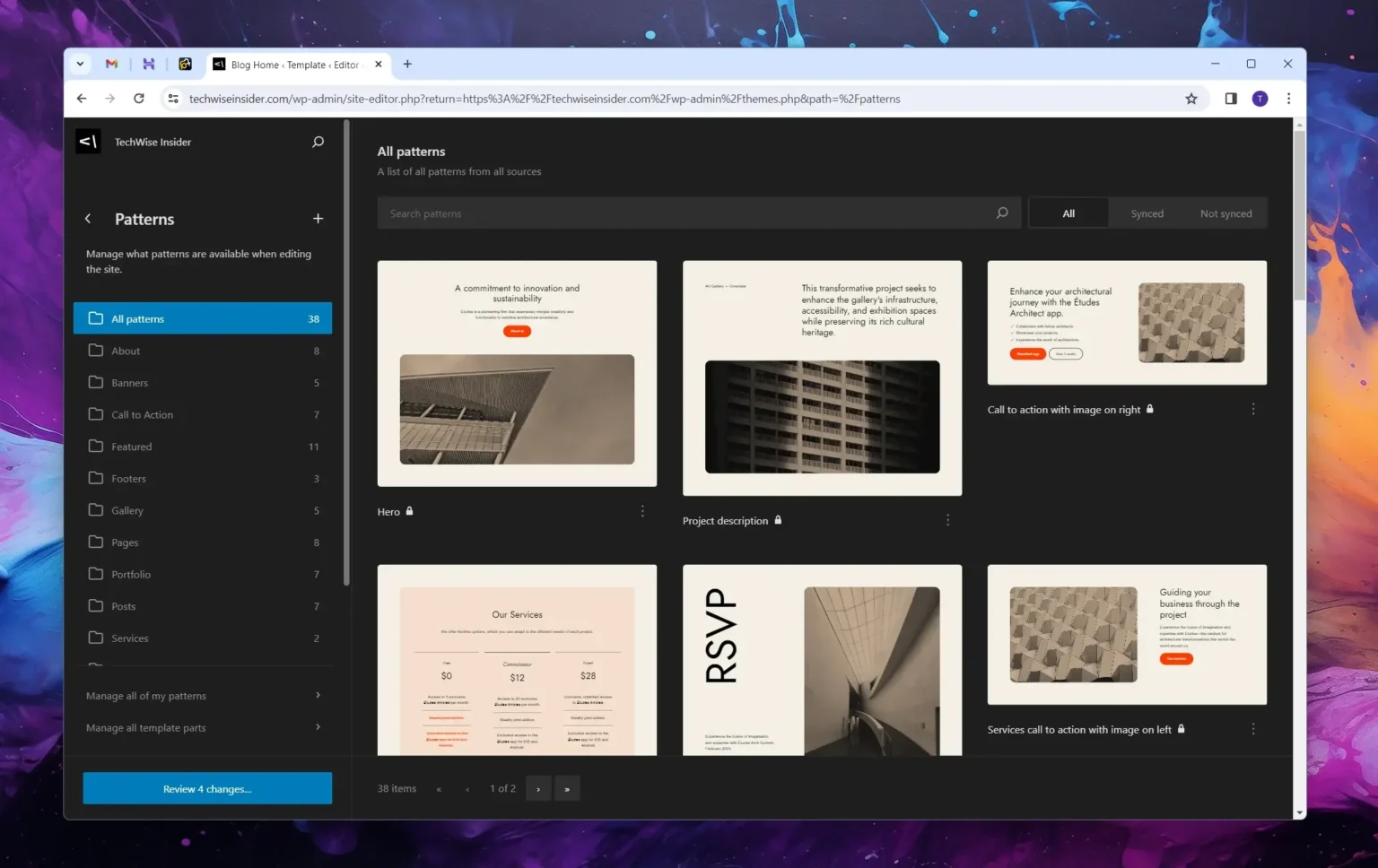Click the Review 4 changes button
The height and width of the screenshot is (868, 1378).
[207, 788]
